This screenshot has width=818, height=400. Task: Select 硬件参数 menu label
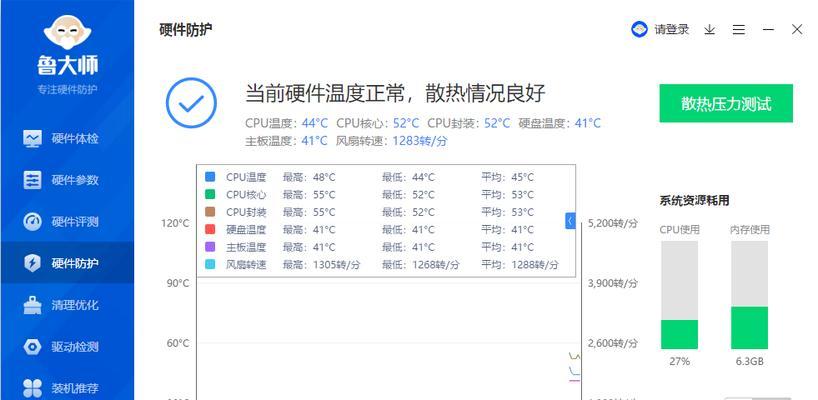pyautogui.click(x=75, y=180)
